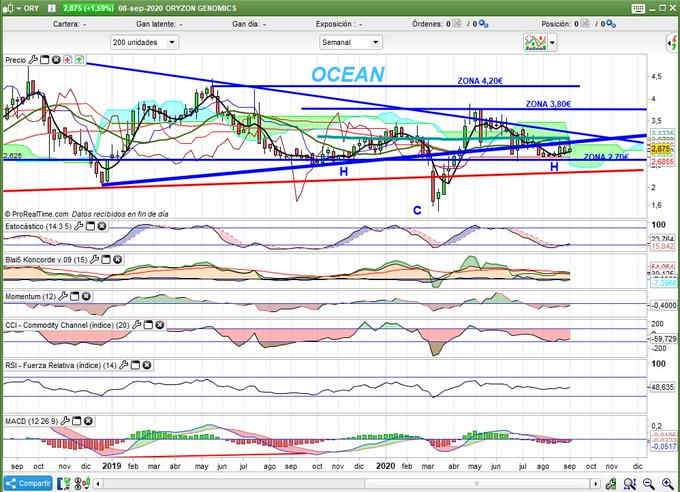Screen dimensions: 680x492
Task: Click the 2019 label on the time axis
Action: pyautogui.click(x=111, y=466)
